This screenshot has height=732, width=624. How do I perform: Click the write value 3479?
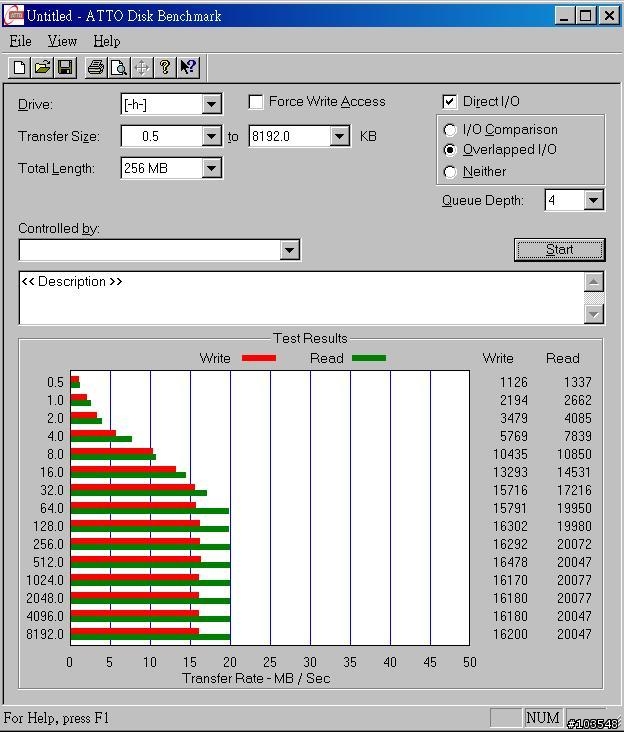point(513,418)
